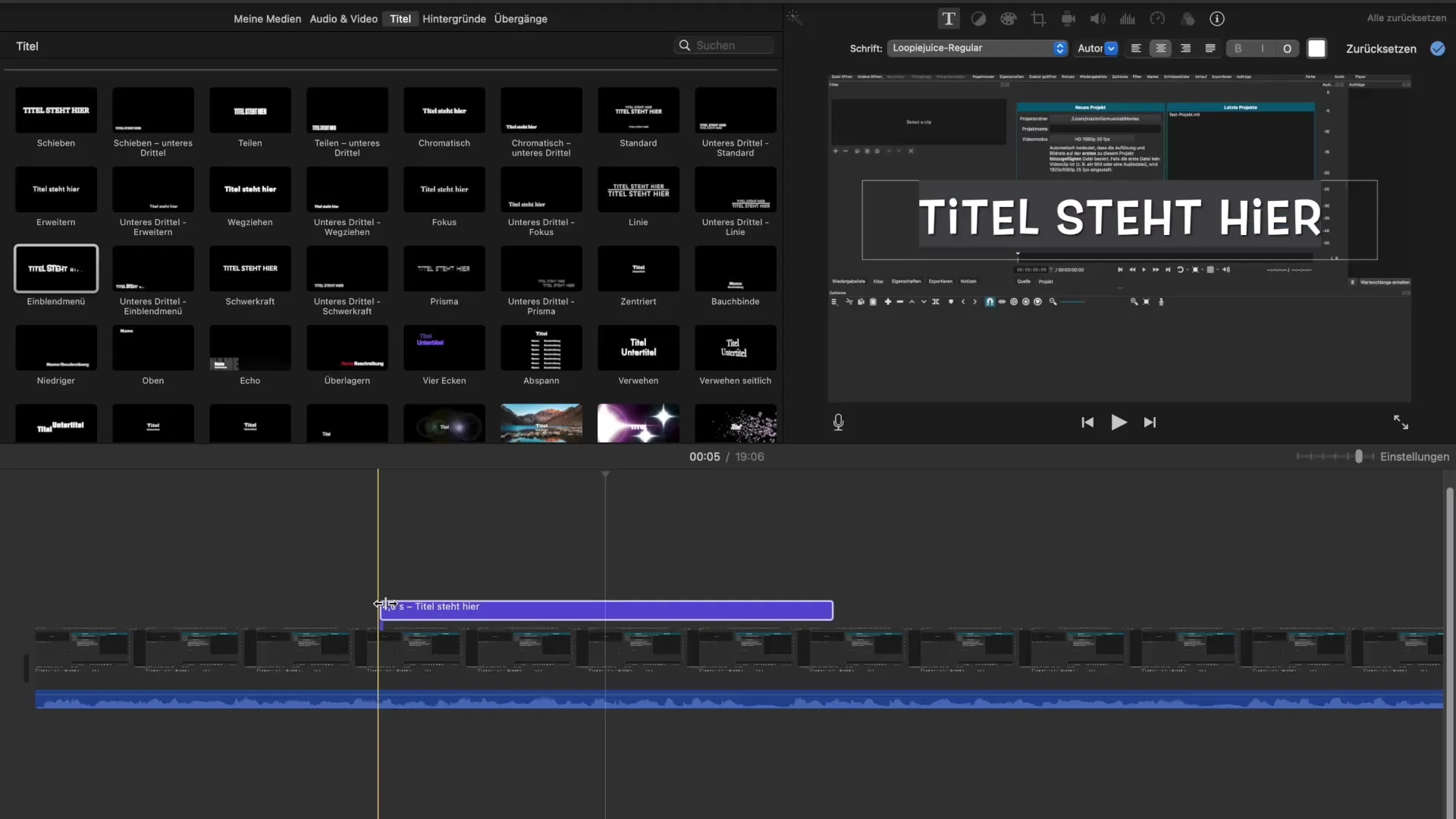
Task: Open timeline Einstellungen popup
Action: coord(1414,457)
